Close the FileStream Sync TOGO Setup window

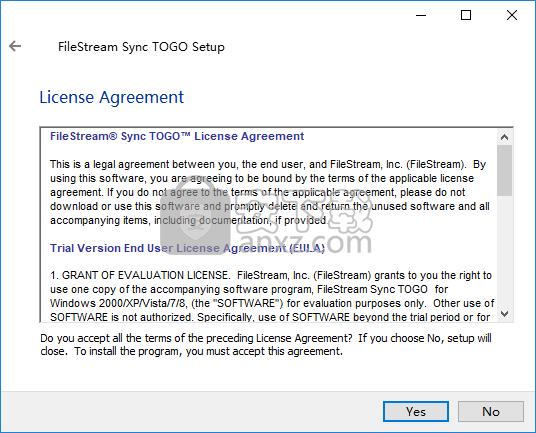coord(512,15)
